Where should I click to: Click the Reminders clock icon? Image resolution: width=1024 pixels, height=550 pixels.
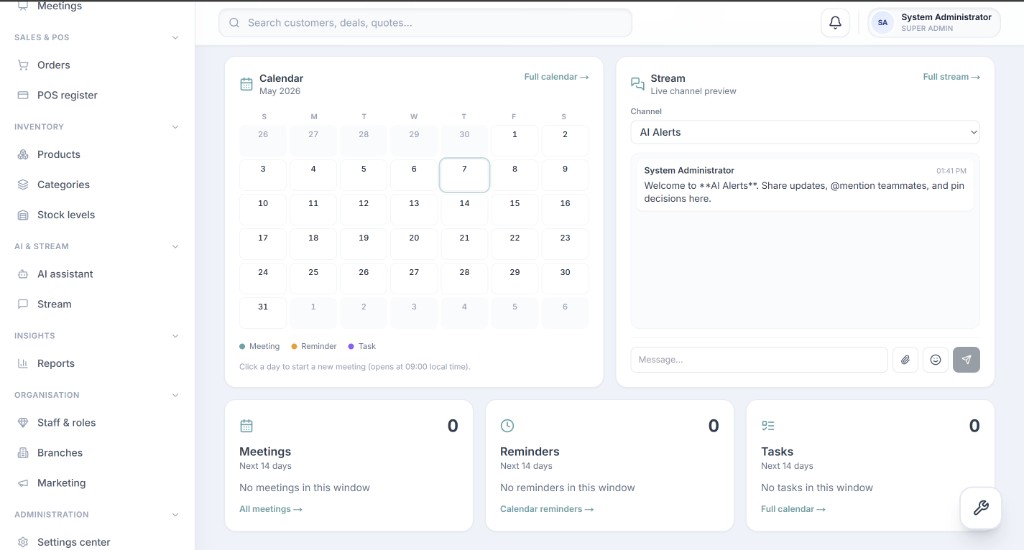507,426
